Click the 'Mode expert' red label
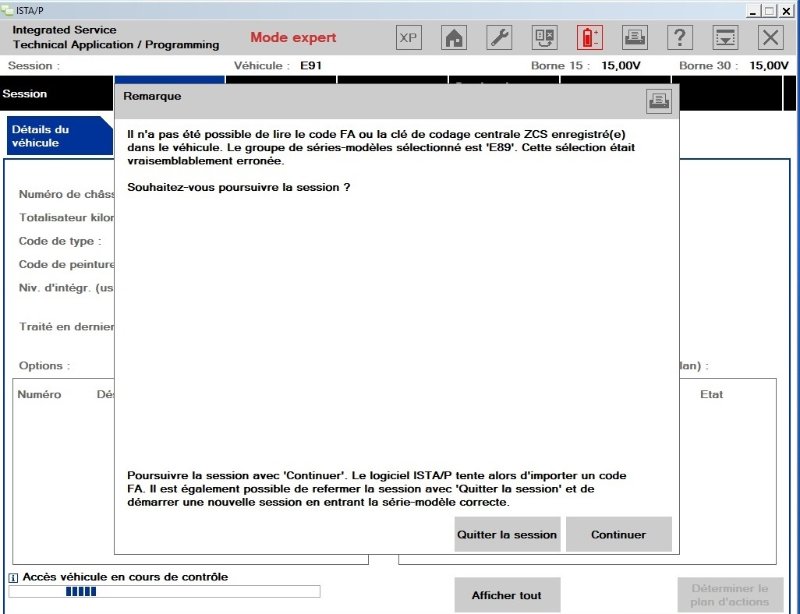 coord(293,37)
